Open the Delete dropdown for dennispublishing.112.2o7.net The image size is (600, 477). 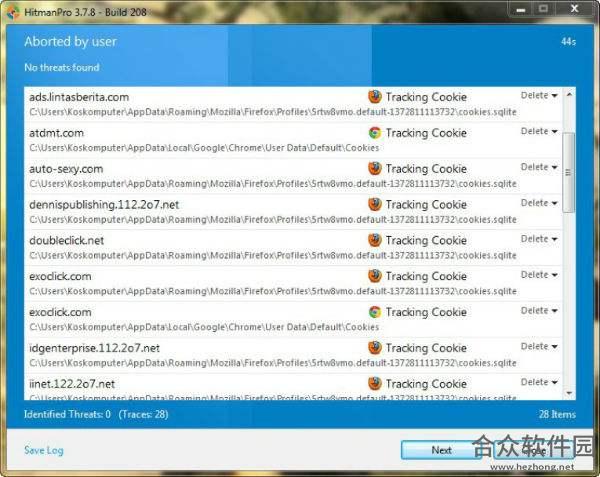[539, 203]
